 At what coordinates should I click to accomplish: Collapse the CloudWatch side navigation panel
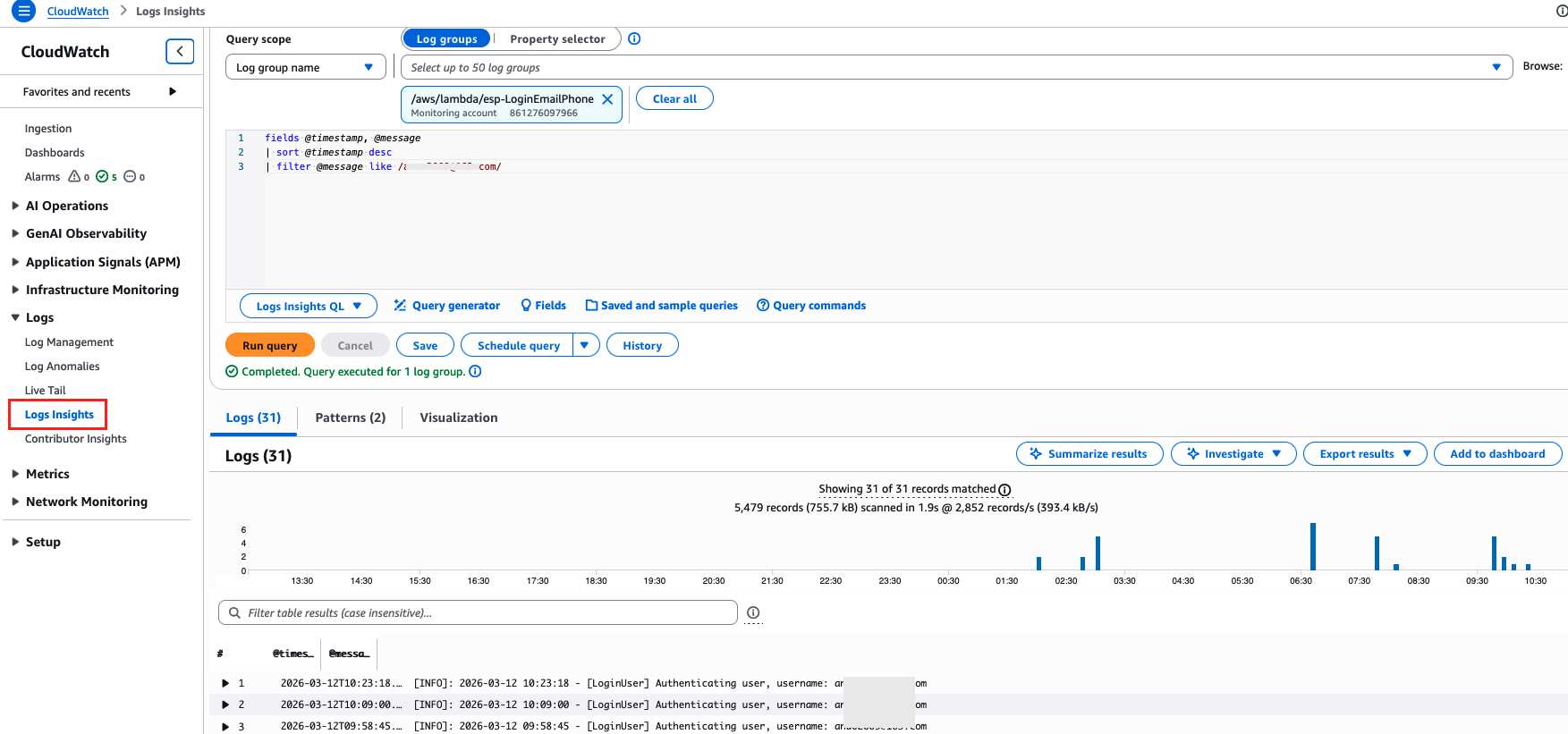(x=180, y=52)
